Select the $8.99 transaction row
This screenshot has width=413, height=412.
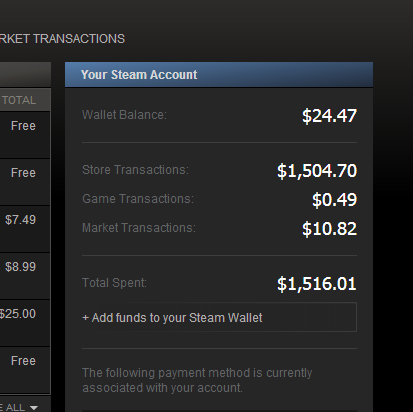(25, 276)
